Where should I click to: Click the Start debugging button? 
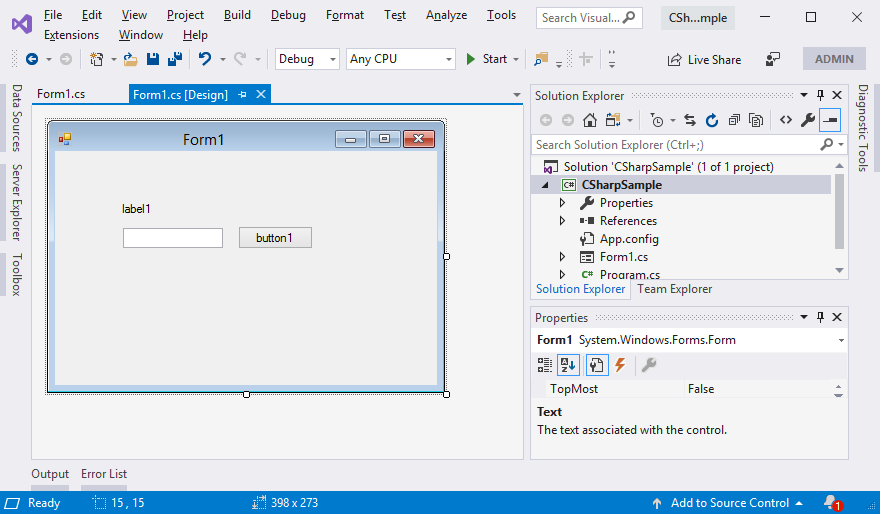pos(486,59)
